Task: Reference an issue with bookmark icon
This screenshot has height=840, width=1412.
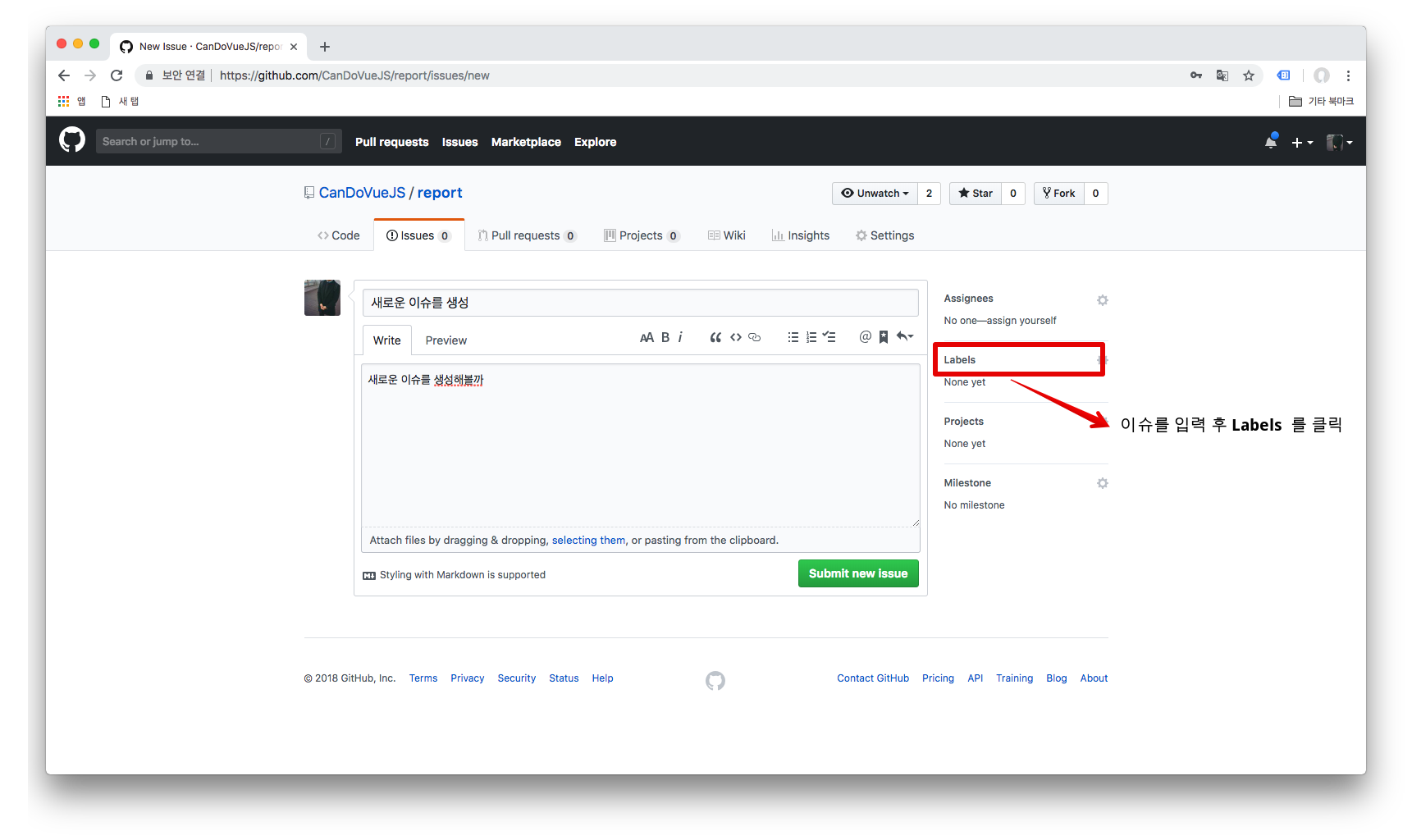Action: point(884,337)
